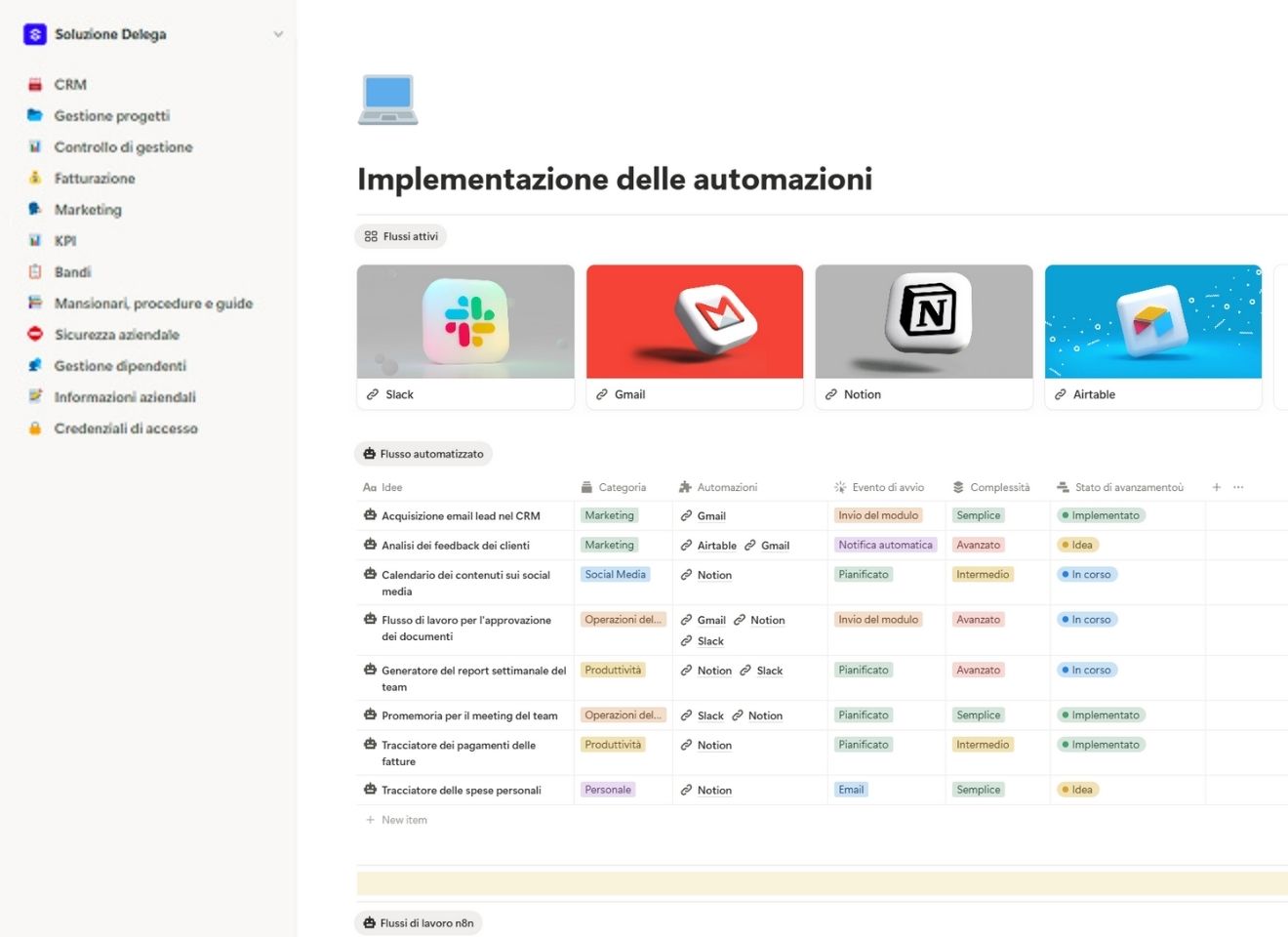Click the green Implementato status pill
Image resolution: width=1288 pixels, height=937 pixels.
click(1101, 514)
